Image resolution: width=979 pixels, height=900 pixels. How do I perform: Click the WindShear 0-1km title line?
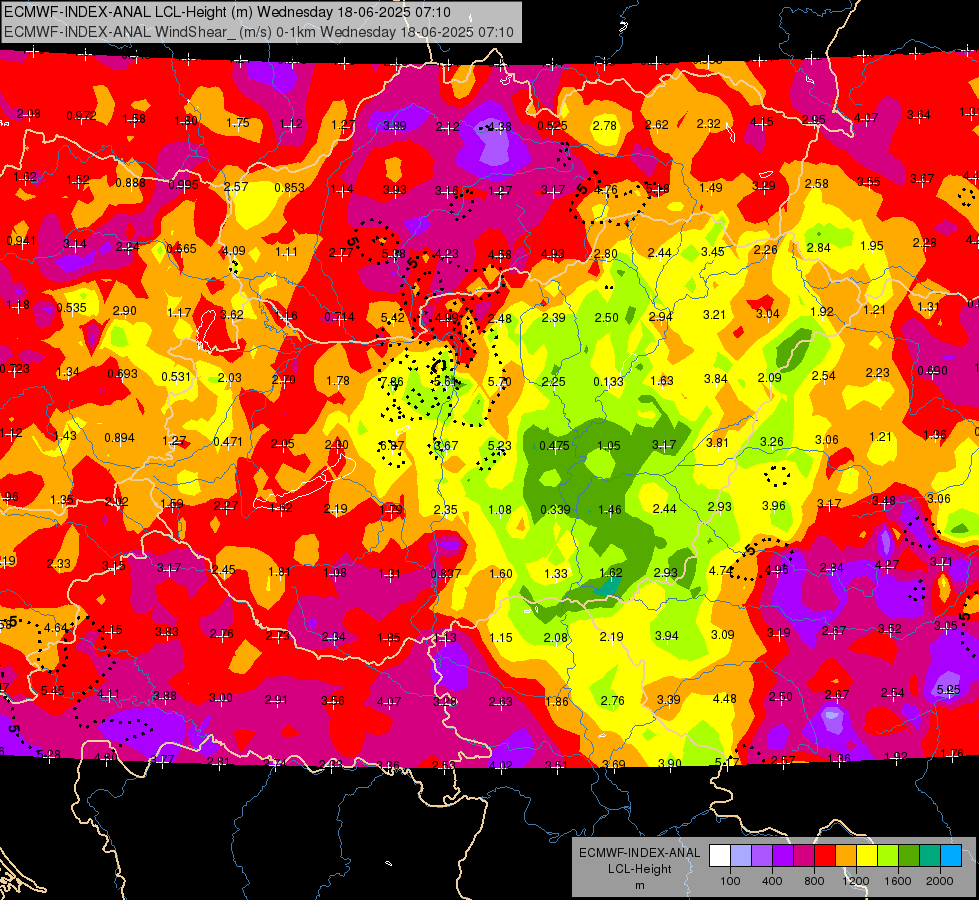point(258,32)
